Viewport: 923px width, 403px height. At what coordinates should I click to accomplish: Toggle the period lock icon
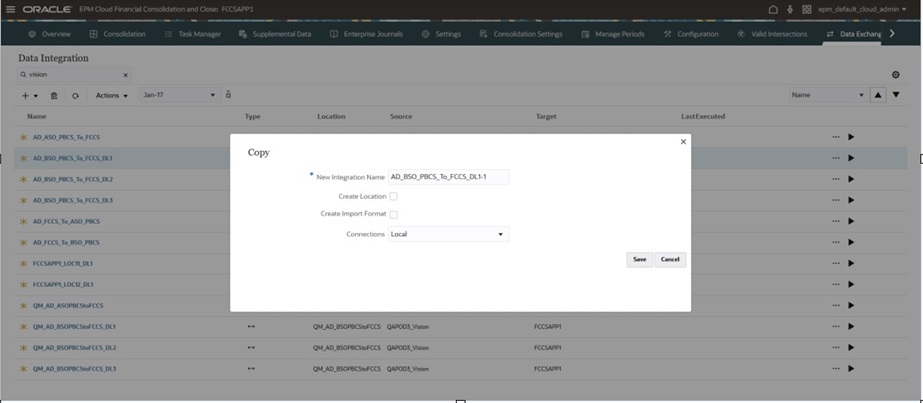click(228, 95)
